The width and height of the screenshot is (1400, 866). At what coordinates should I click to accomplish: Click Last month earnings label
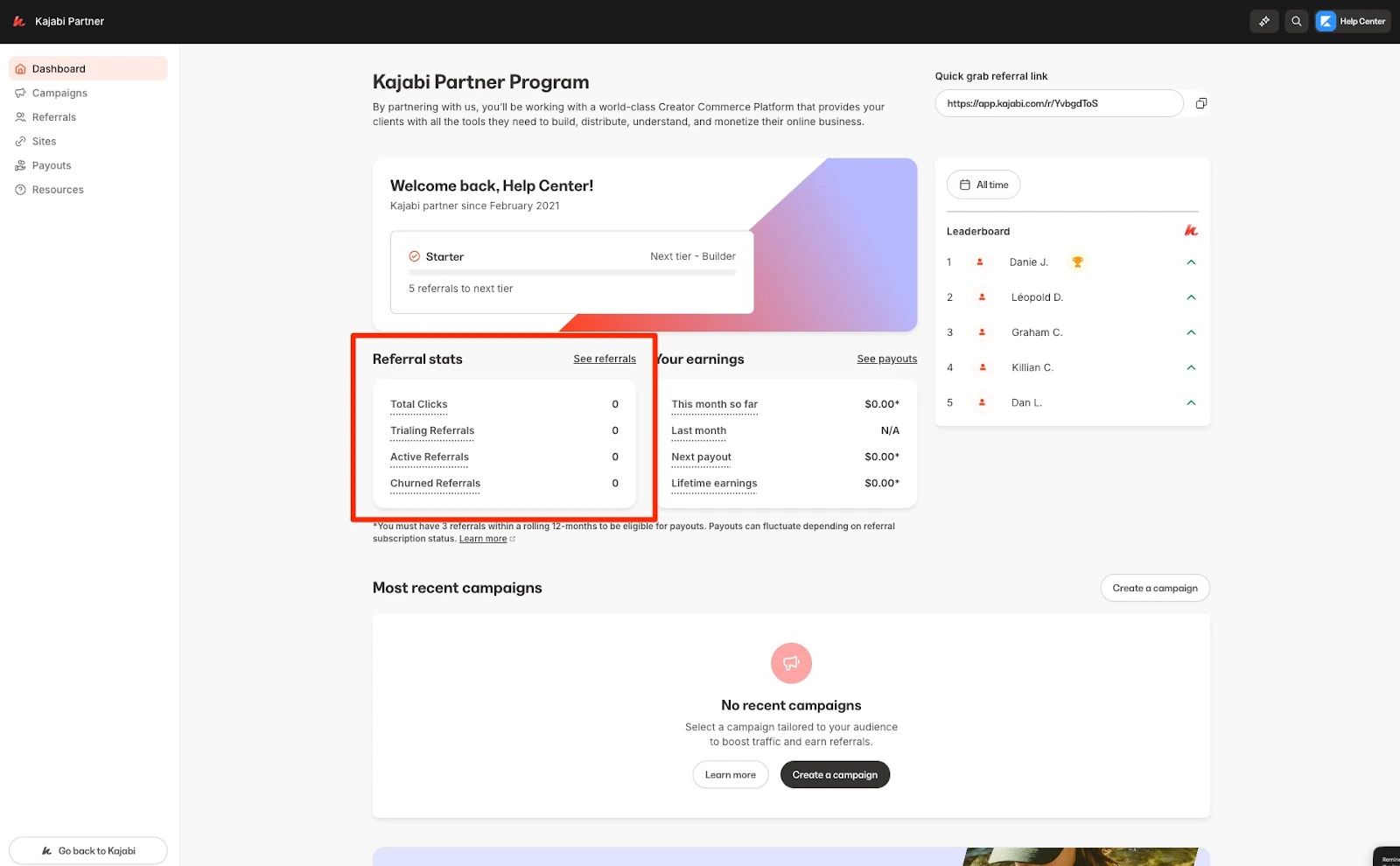point(699,430)
